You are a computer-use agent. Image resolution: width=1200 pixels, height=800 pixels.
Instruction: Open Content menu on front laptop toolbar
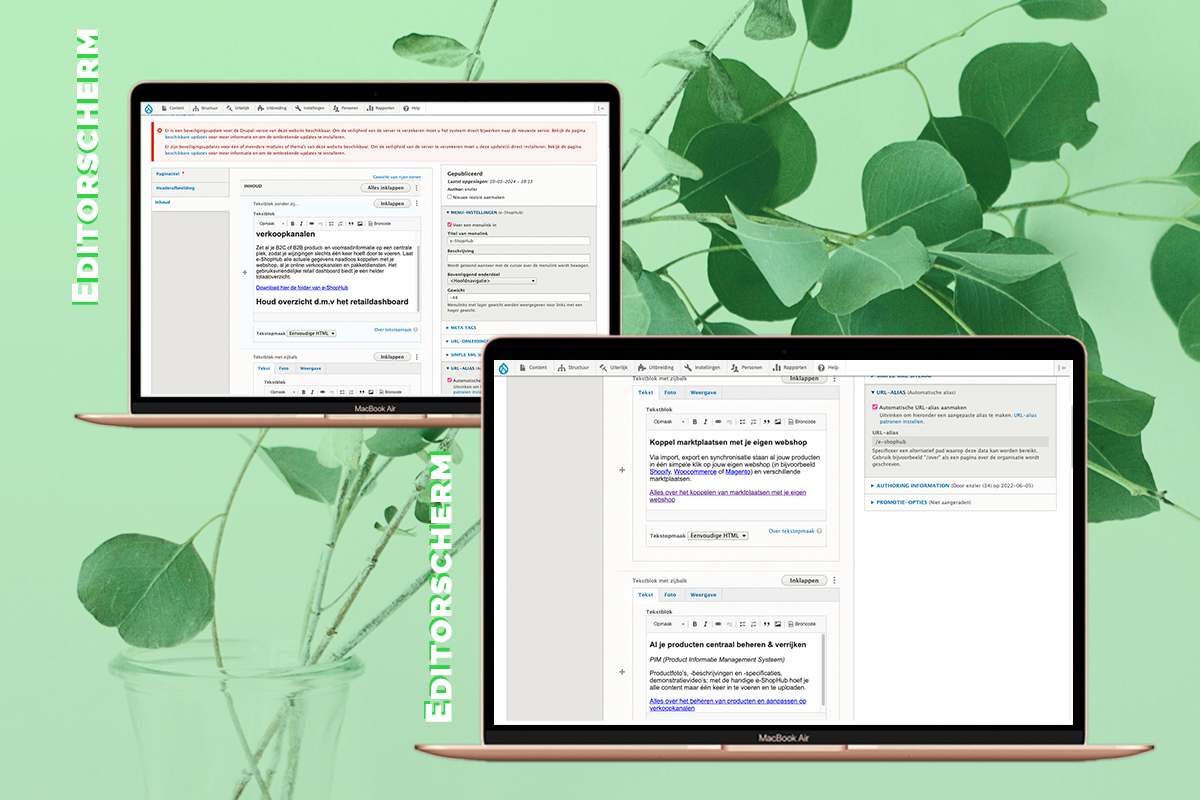[x=533, y=368]
